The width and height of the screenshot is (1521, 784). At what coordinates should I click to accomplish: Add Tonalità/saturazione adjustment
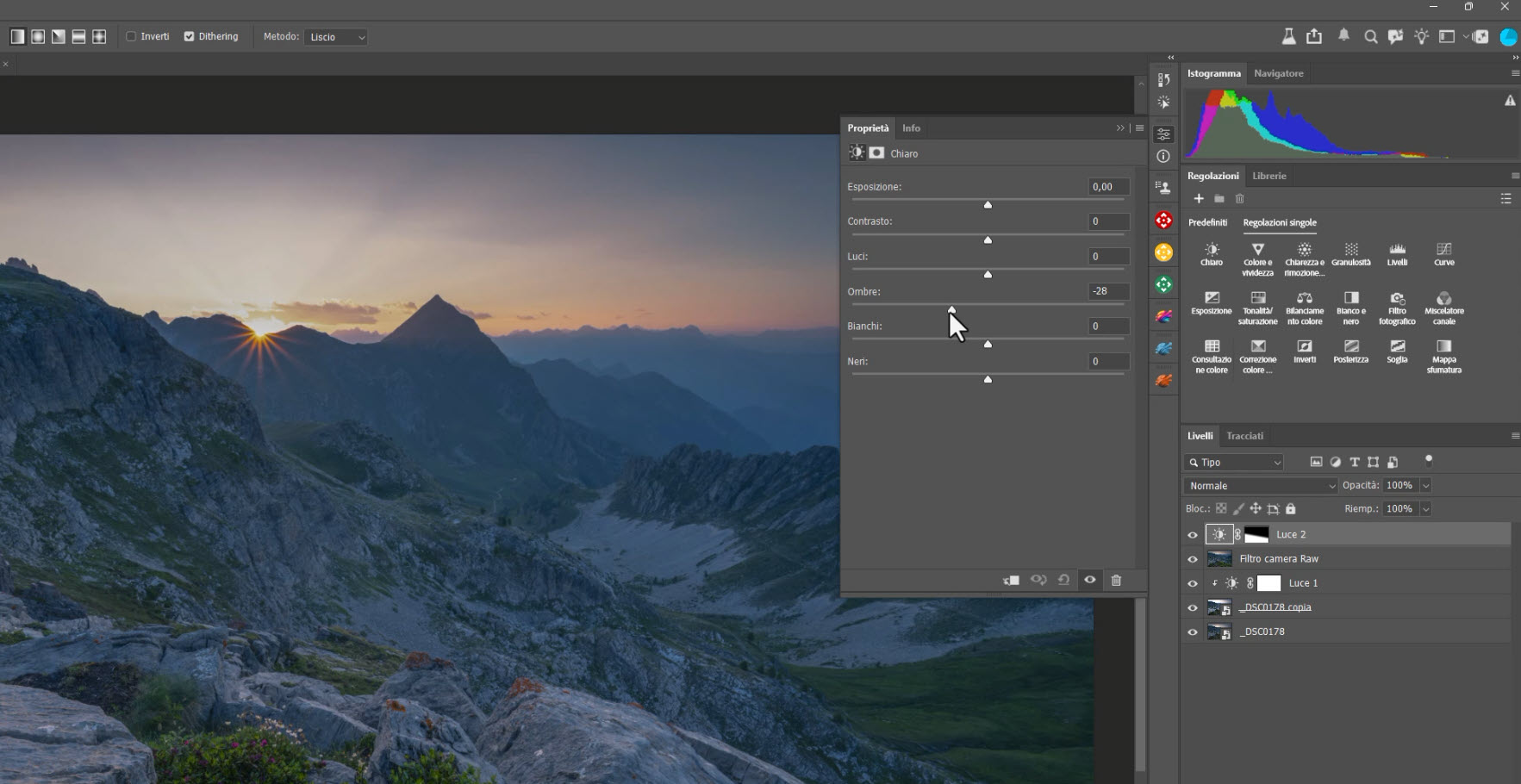click(x=1257, y=308)
